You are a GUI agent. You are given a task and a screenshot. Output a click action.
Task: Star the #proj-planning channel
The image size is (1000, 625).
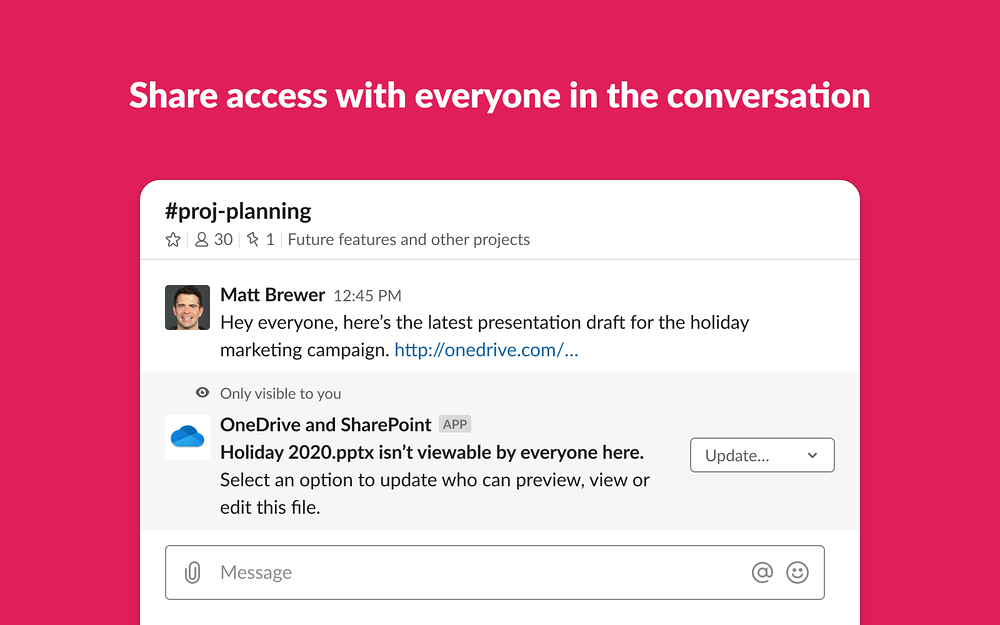coord(173,240)
